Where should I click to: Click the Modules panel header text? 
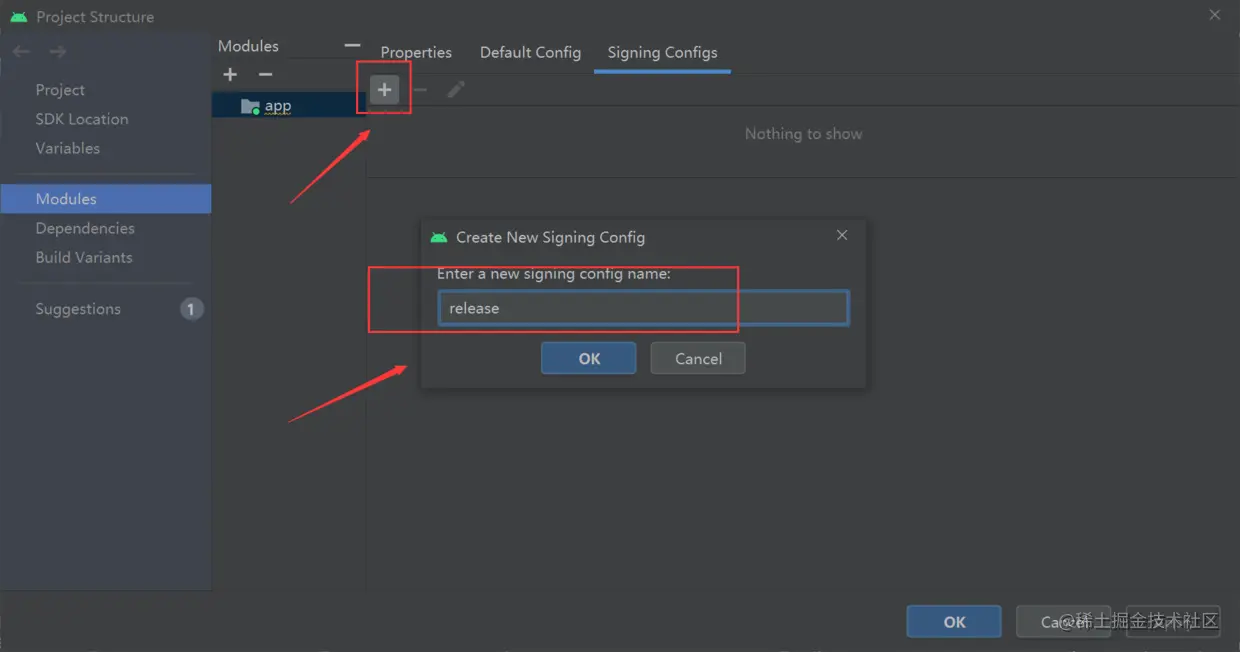click(x=248, y=46)
